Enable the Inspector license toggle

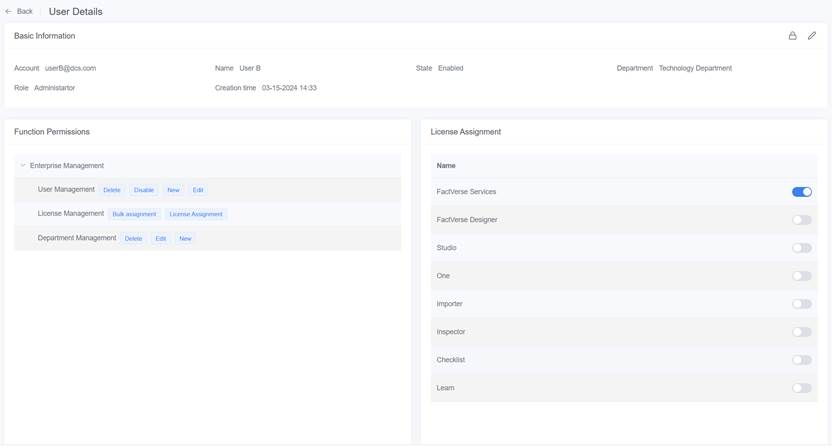pyautogui.click(x=801, y=332)
